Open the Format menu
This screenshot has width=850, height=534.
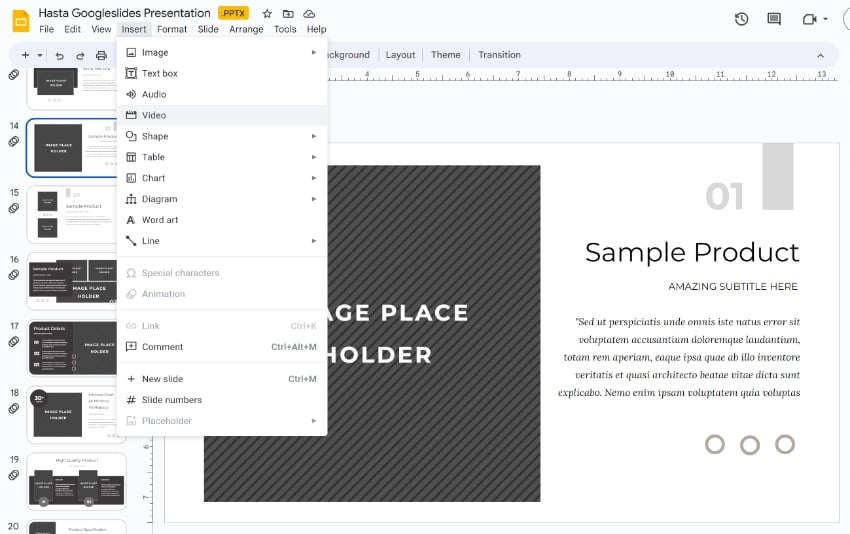[x=172, y=29]
